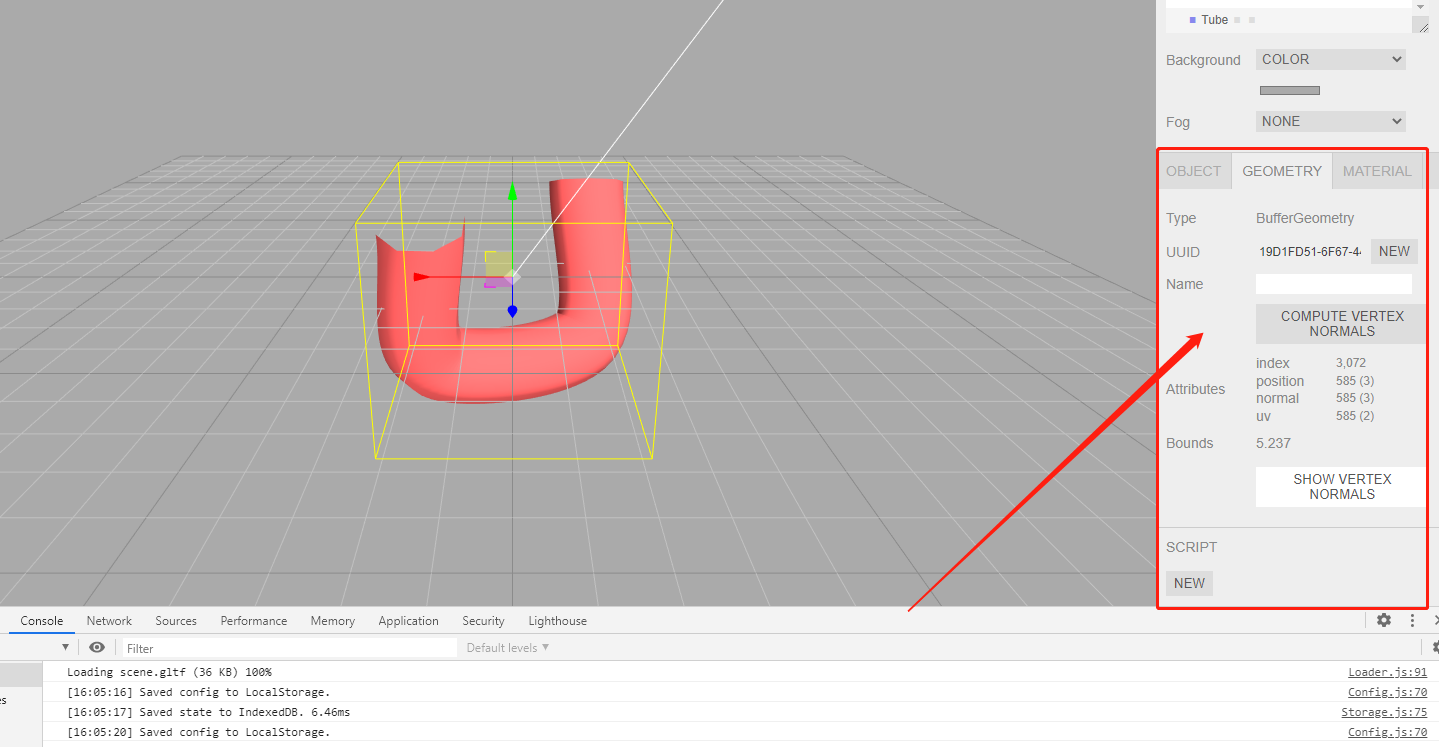Click the green Y-axis gizmo arrow
The width and height of the screenshot is (1439, 747).
tap(512, 192)
